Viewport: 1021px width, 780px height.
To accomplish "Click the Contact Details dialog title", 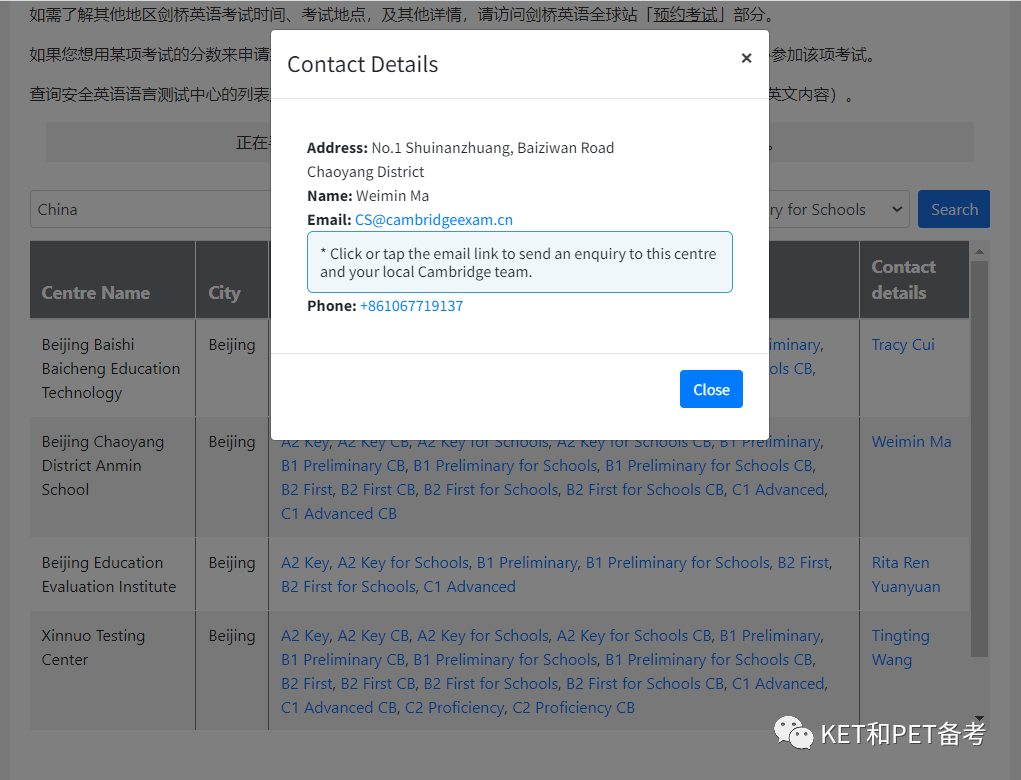I will pyautogui.click(x=363, y=64).
